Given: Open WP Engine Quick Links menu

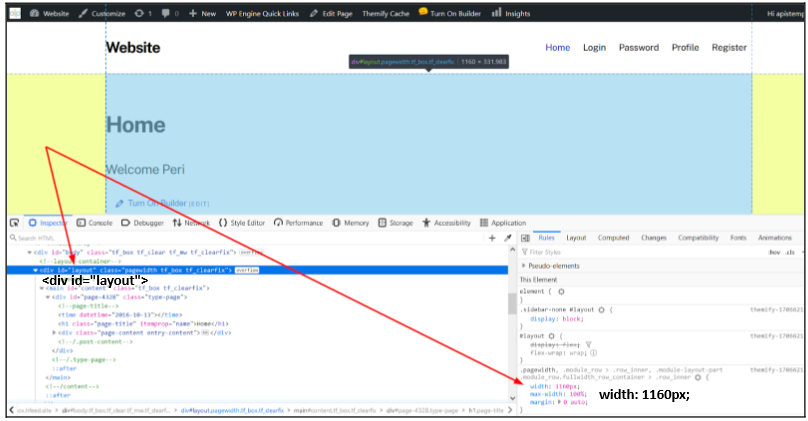Looking at the screenshot, I should click(x=262, y=13).
